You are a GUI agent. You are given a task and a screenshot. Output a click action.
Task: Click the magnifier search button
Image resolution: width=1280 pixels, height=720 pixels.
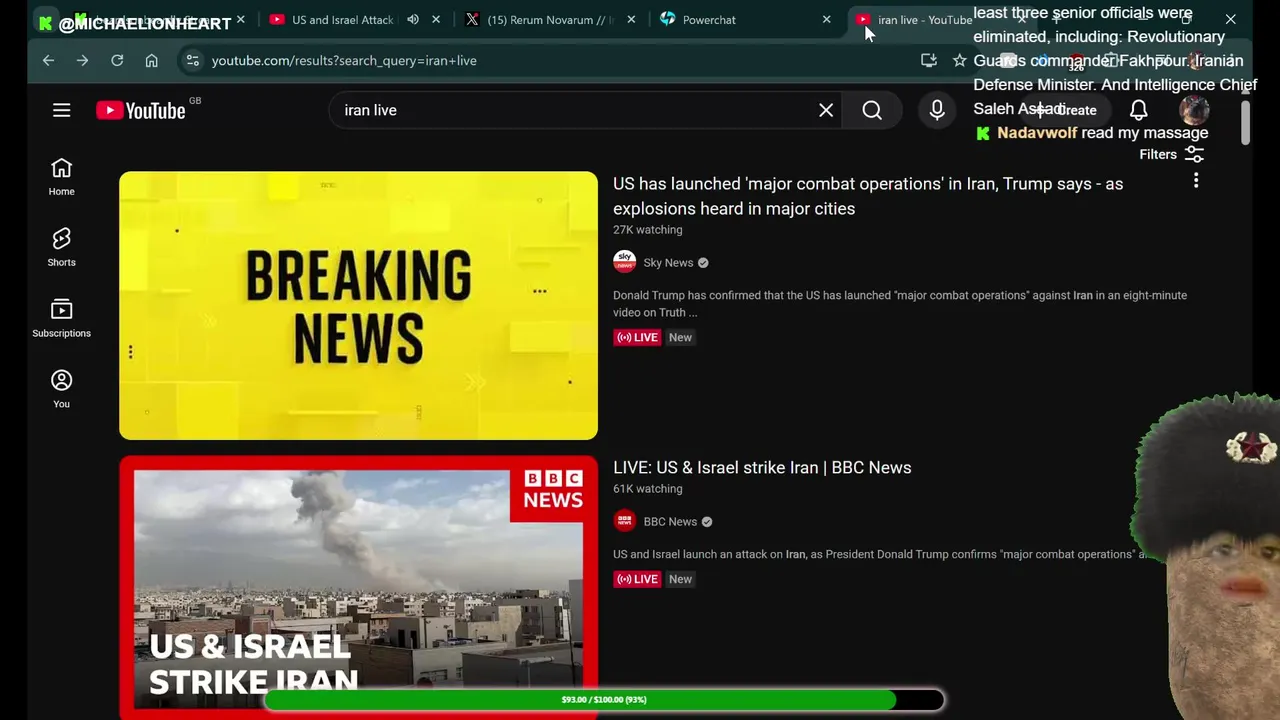[x=872, y=110]
